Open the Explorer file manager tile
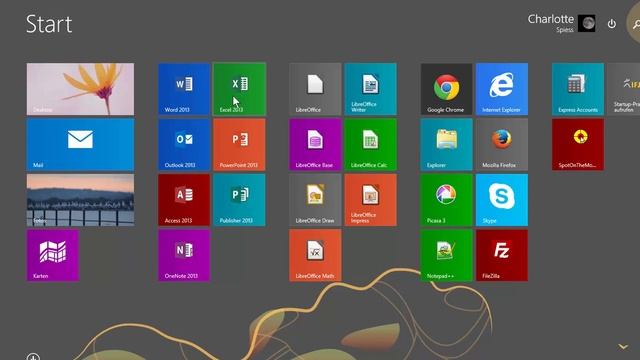This screenshot has width=640, height=360. point(447,144)
